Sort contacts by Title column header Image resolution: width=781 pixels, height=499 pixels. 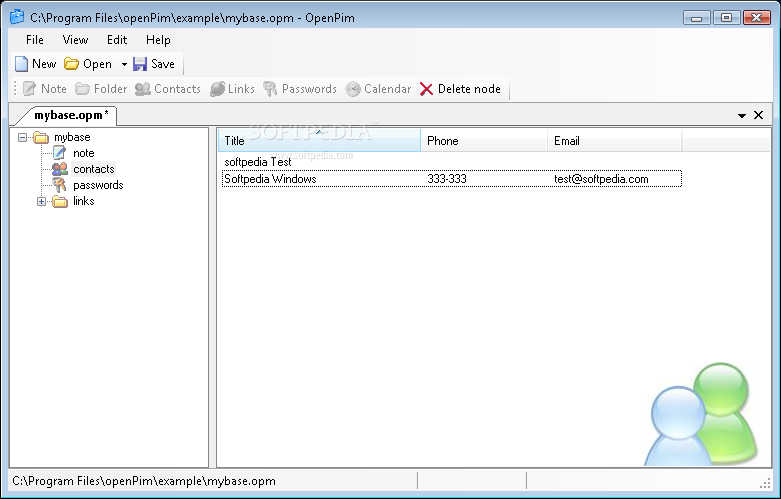coord(319,140)
